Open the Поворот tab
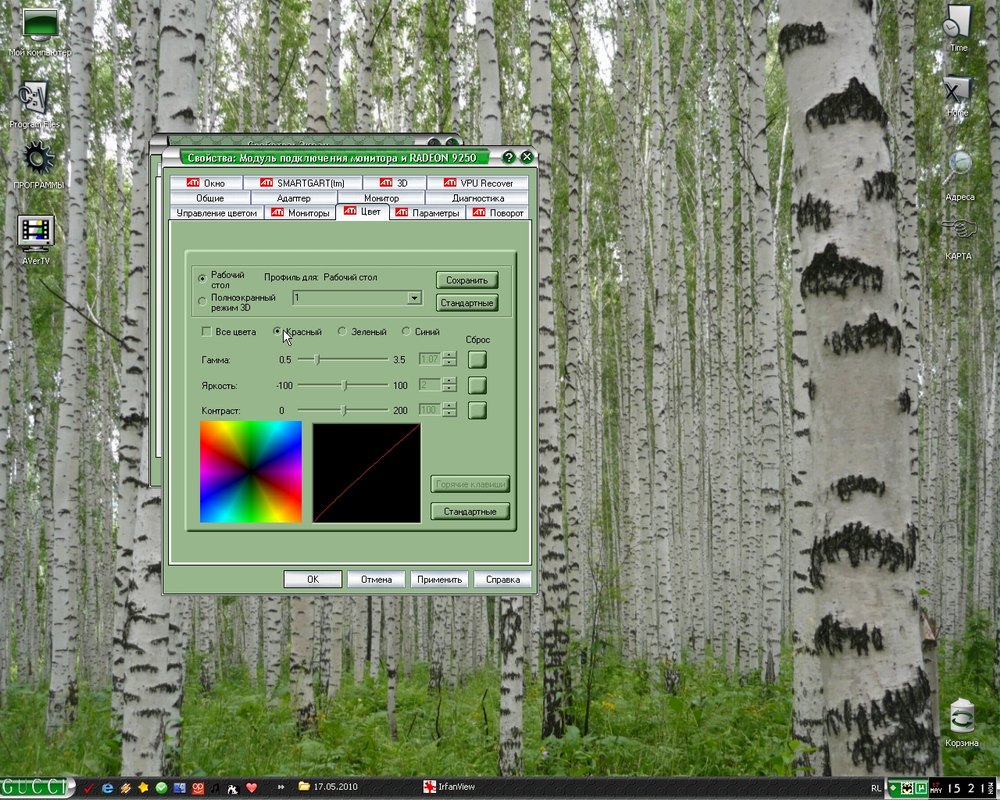Image resolution: width=1000 pixels, height=800 pixels. coord(497,213)
